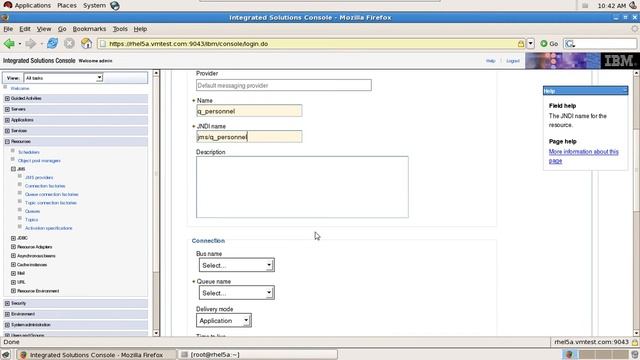Image resolution: width=640 pixels, height=360 pixels.
Task: Collapse the Resources section
Action: click(x=7, y=142)
